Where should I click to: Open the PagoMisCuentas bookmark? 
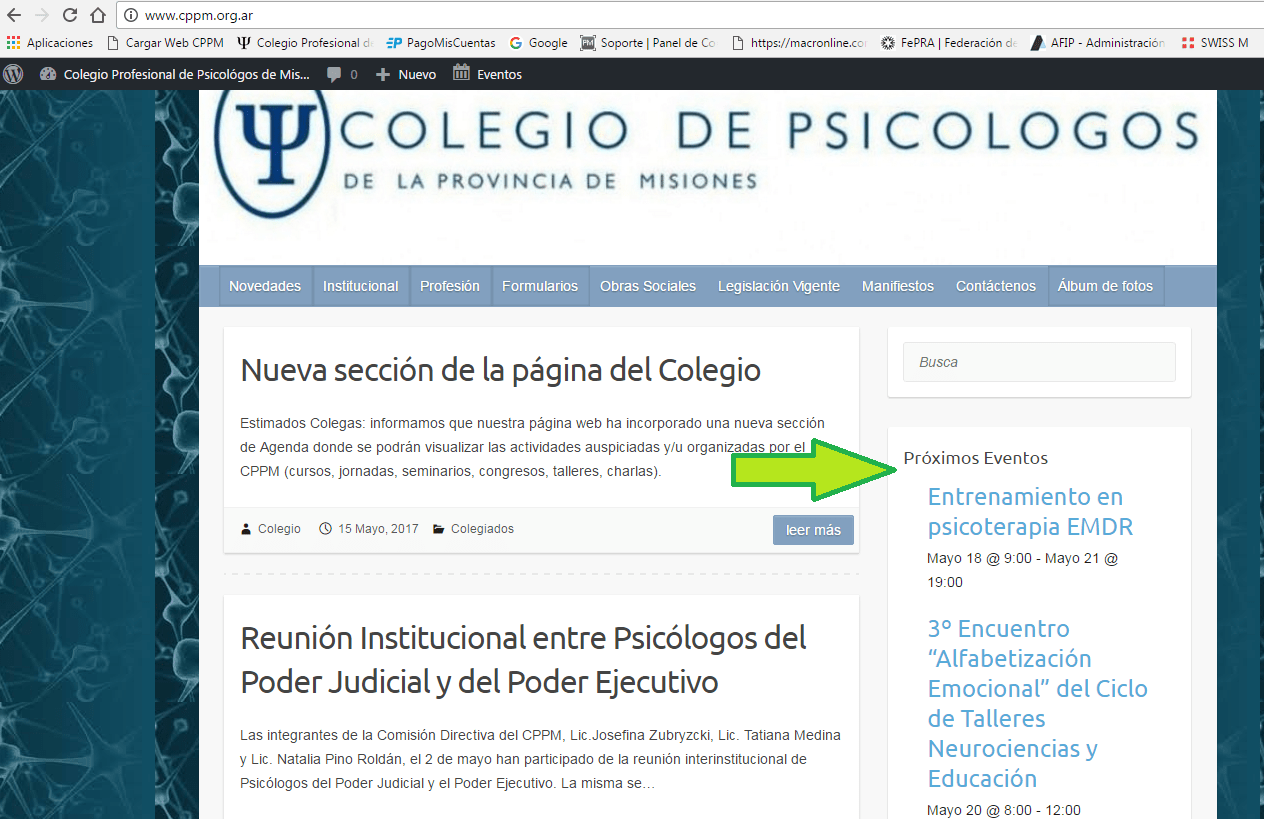[x=441, y=43]
